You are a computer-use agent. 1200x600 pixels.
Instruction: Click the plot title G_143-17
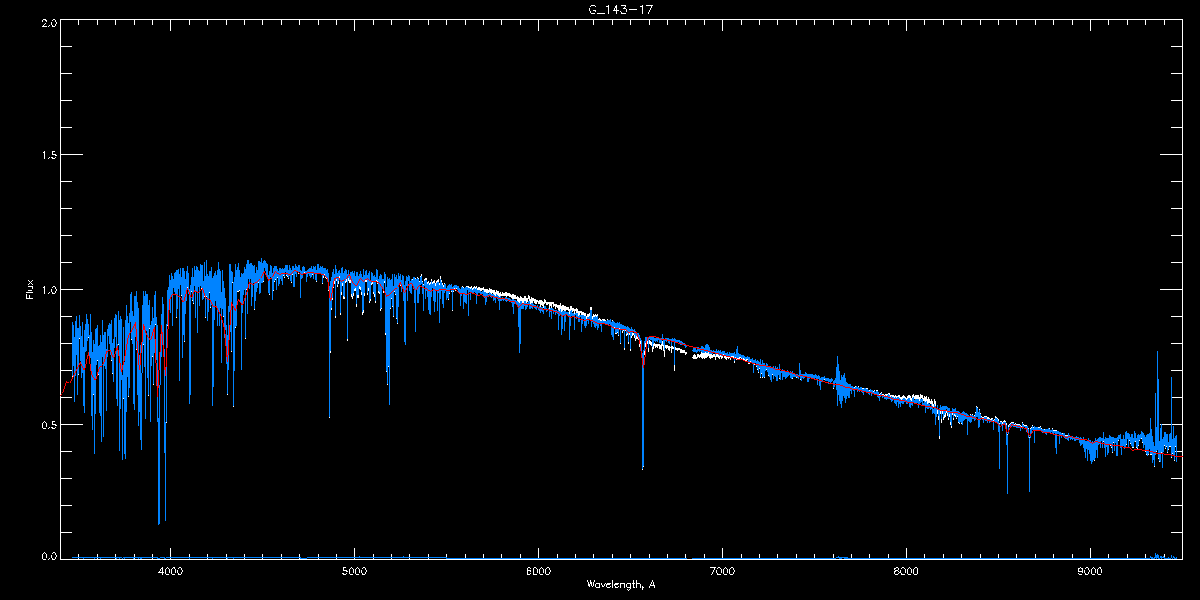coord(620,9)
